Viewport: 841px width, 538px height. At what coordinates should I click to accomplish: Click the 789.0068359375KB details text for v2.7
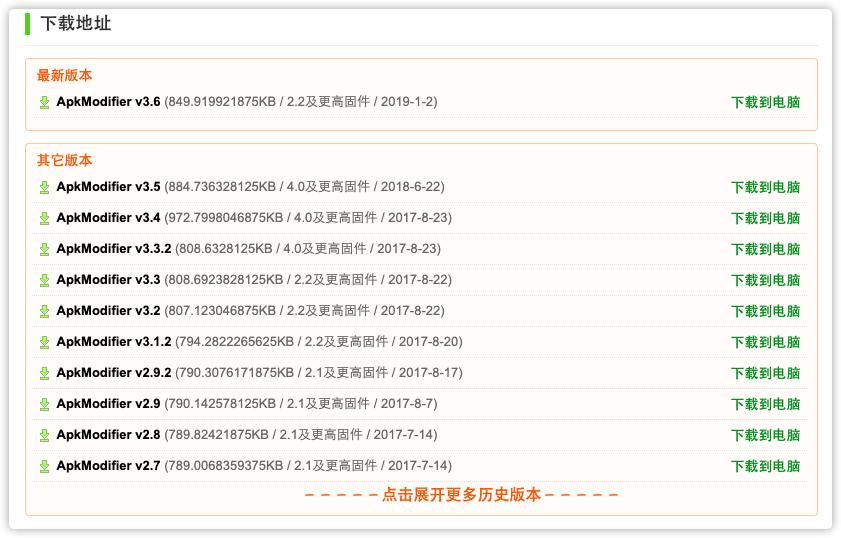(x=308, y=466)
